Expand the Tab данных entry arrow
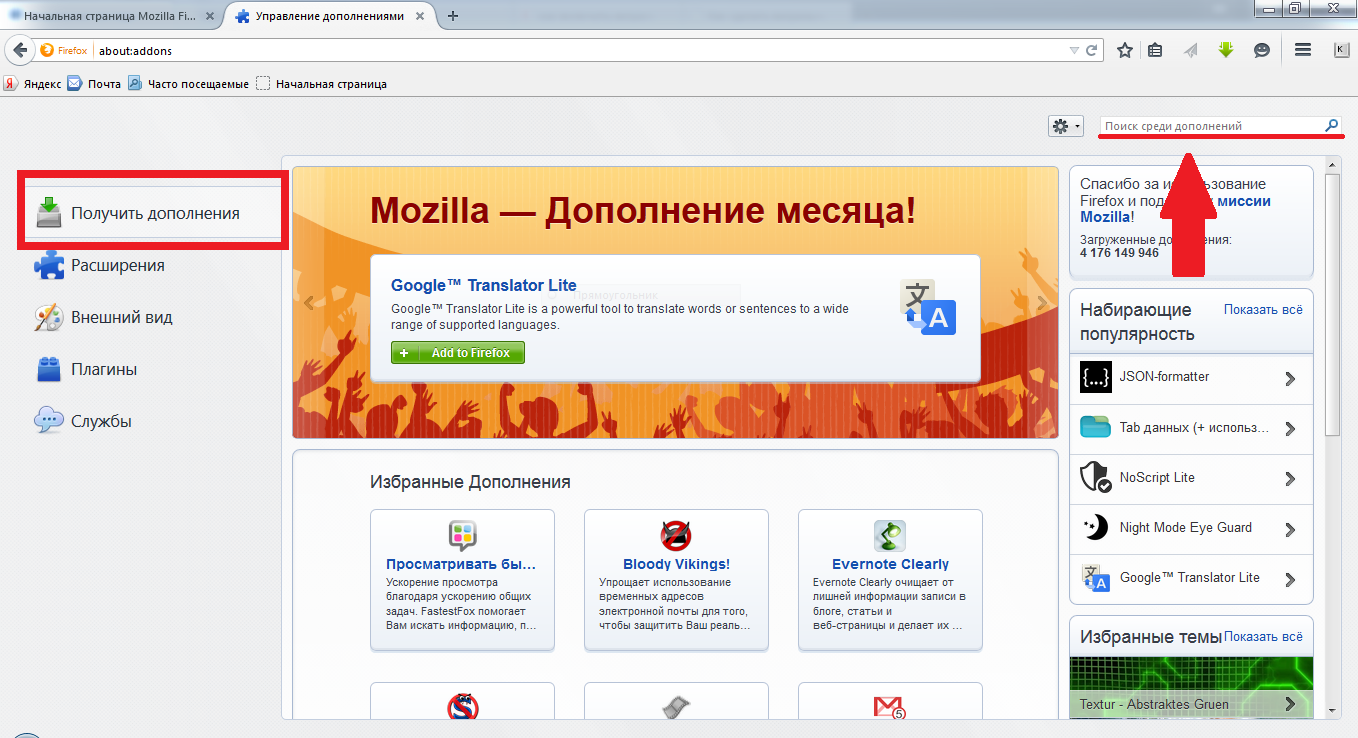1358x738 pixels. click(x=1290, y=429)
